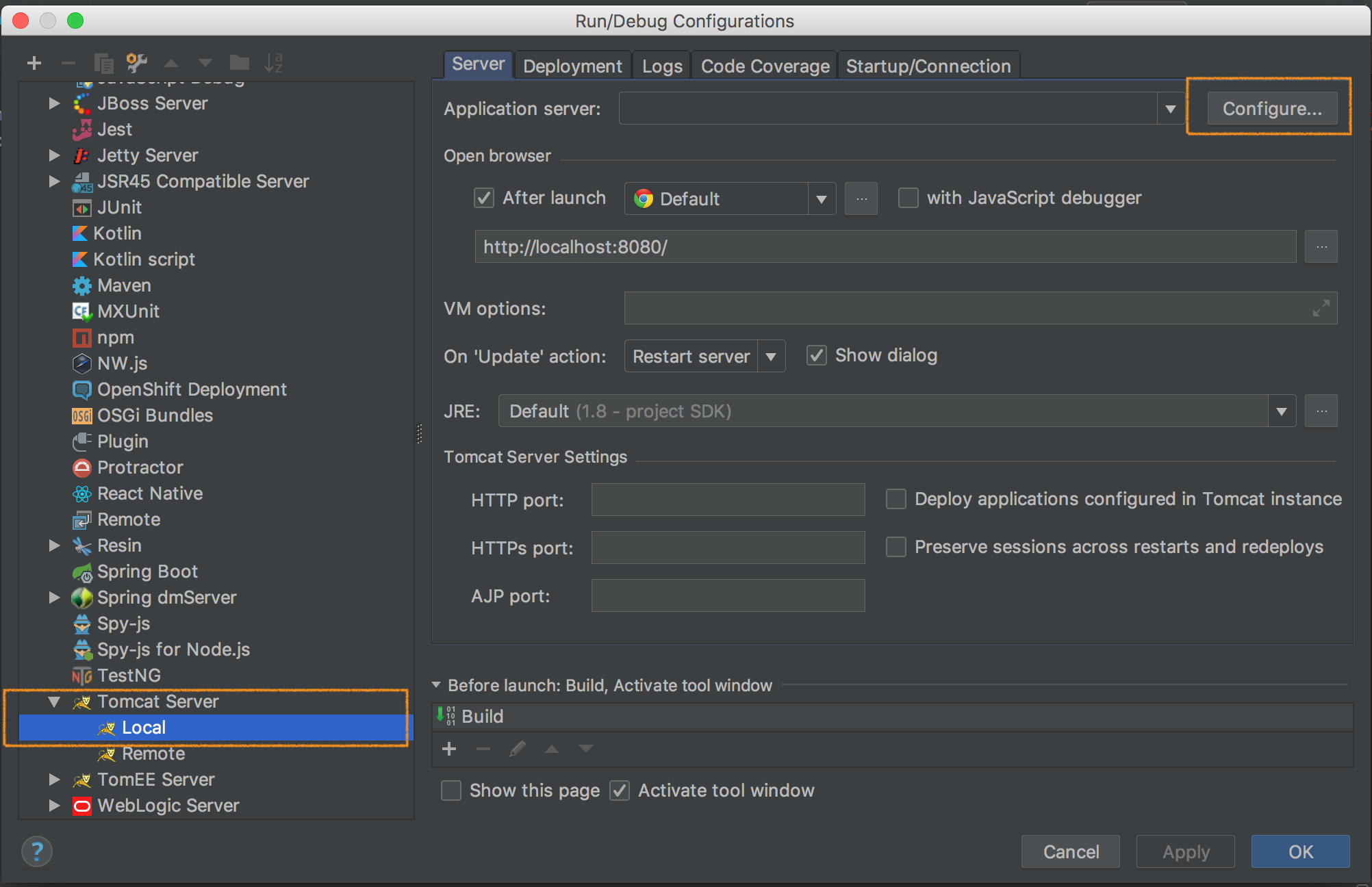Select NW.js configuration type

pyautogui.click(x=122, y=363)
